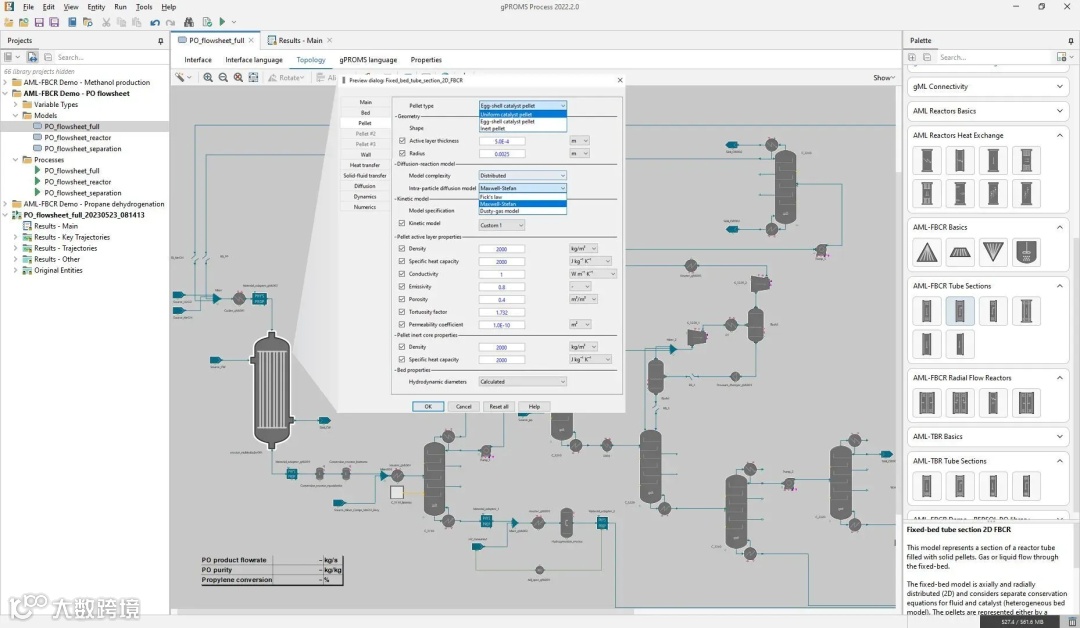Viewport: 1080px width, 628px height.
Task: Select first AML-TBR Tube Sections icon
Action: [x=927, y=486]
